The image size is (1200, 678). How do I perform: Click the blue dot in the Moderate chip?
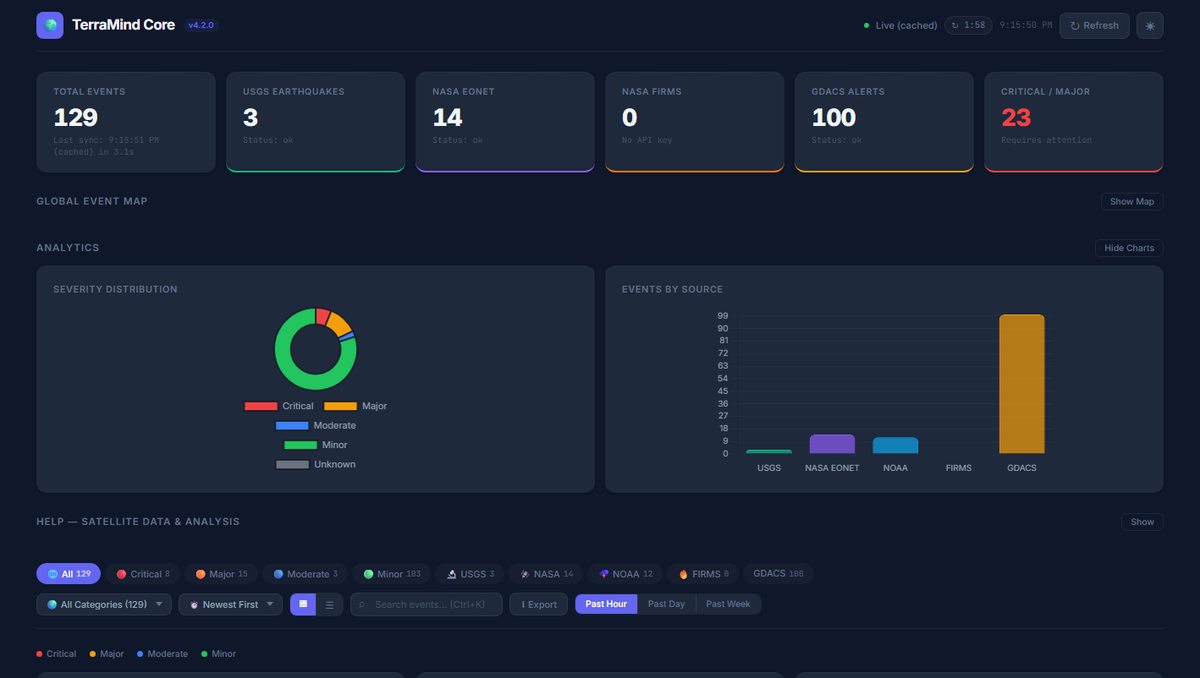(x=278, y=574)
